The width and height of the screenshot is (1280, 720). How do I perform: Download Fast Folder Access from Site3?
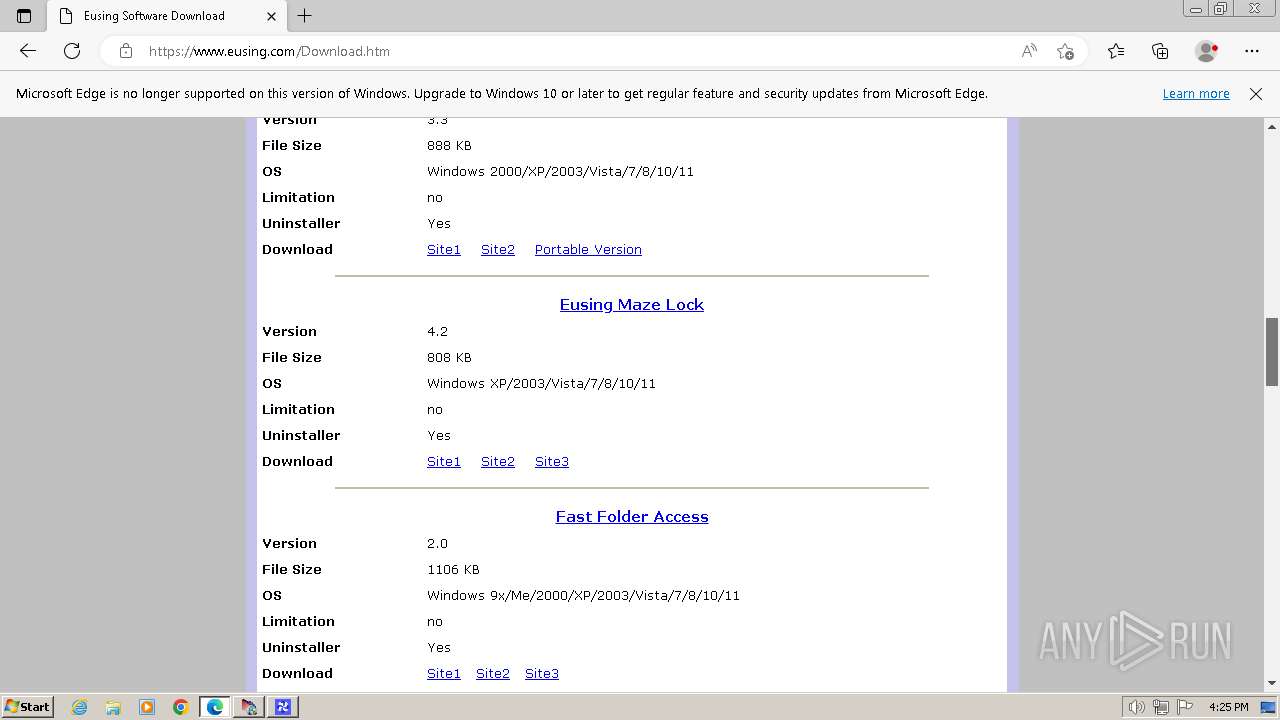point(542,674)
